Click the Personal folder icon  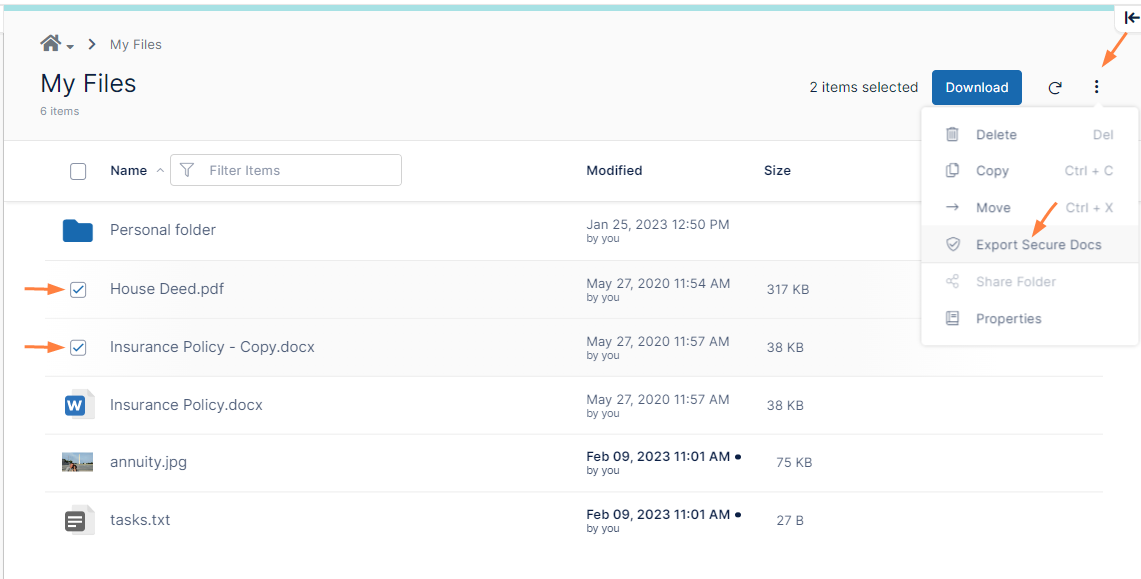pos(77,231)
